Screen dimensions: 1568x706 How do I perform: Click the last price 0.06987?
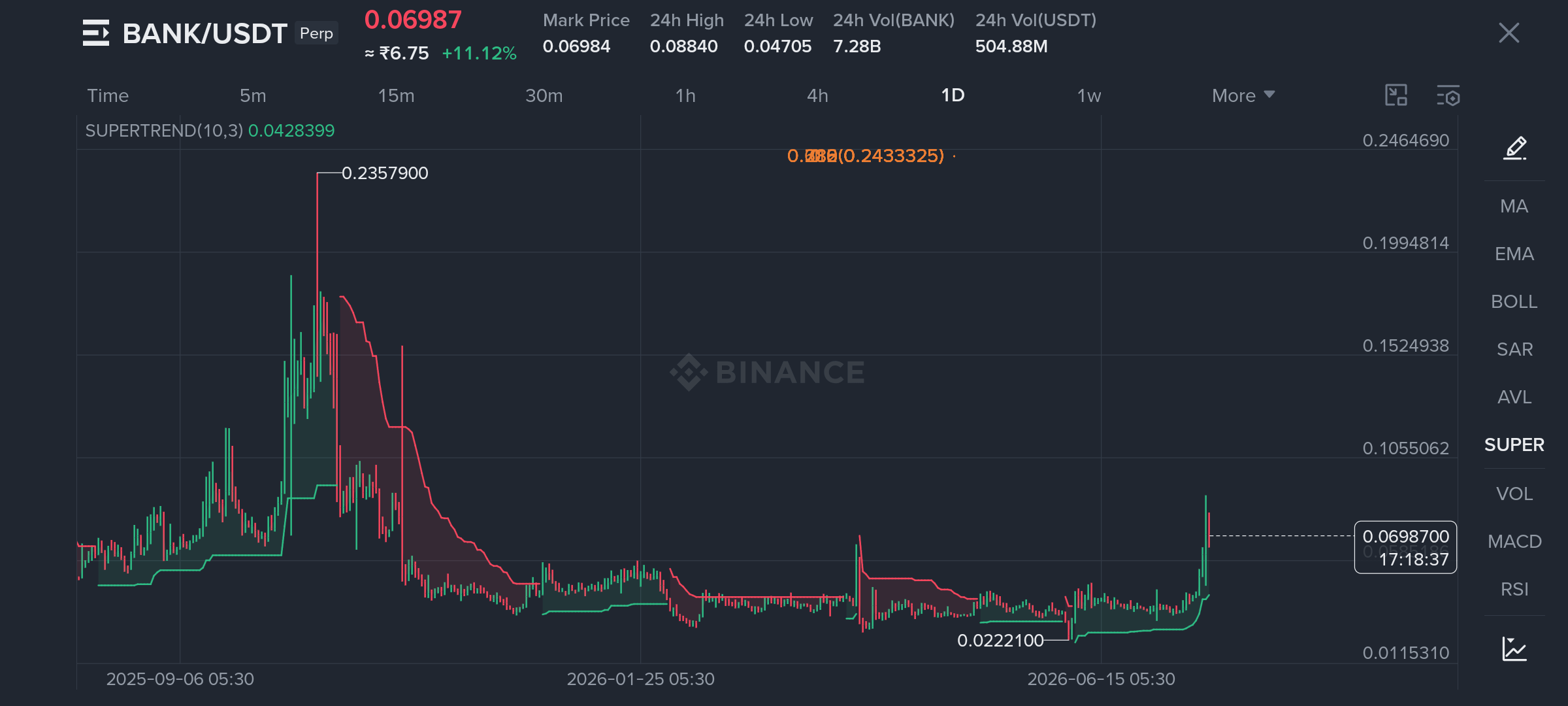[413, 20]
